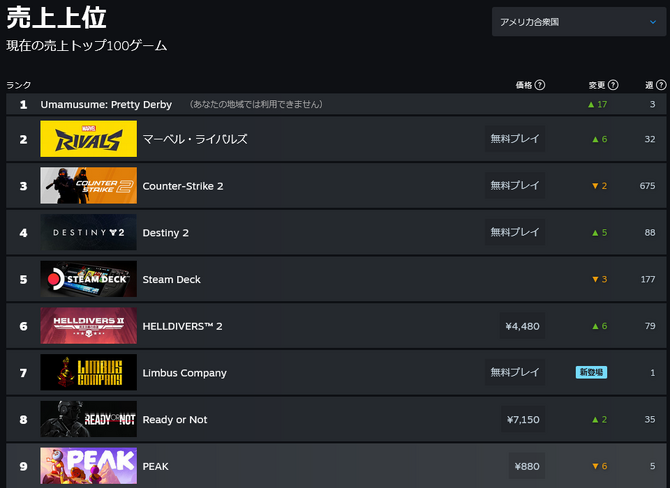
Task: Click the ¥880 price for PEAK
Action: pos(526,466)
